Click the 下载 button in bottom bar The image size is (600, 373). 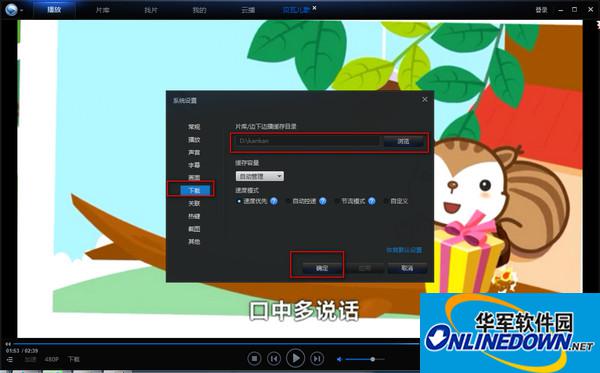[x=73, y=360]
